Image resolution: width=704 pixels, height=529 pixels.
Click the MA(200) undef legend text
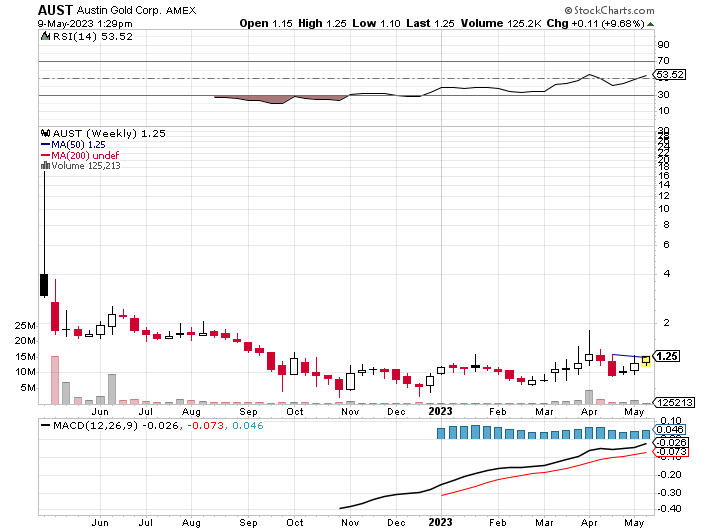point(85,155)
